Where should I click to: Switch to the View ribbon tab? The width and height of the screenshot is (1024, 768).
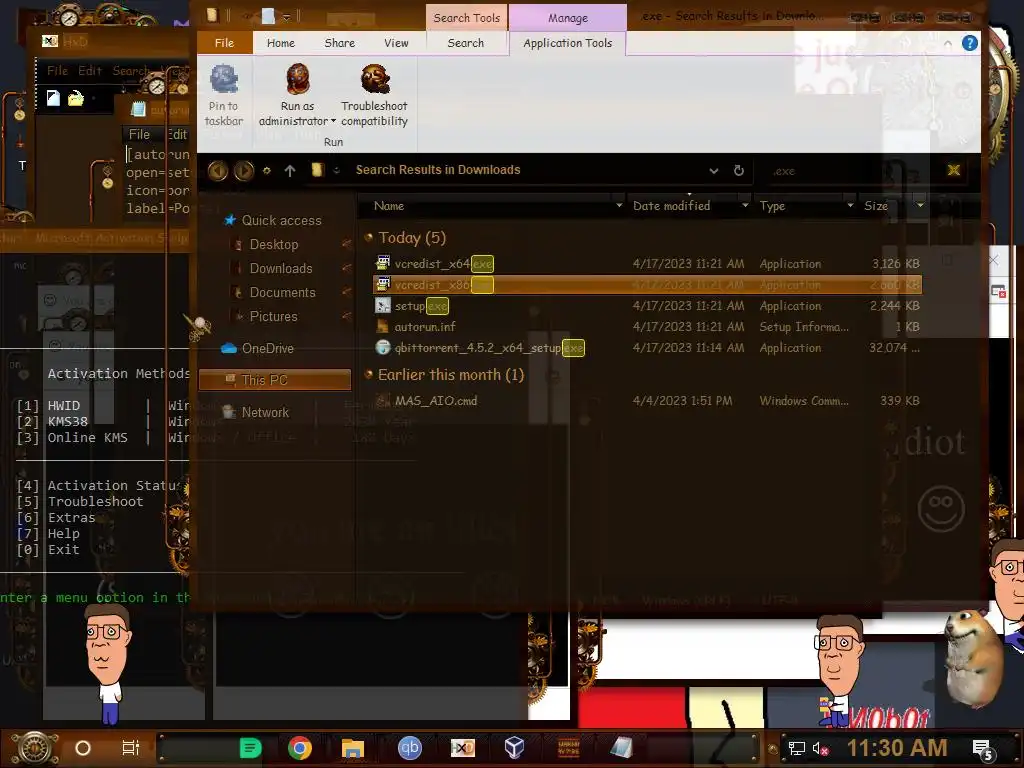(396, 43)
